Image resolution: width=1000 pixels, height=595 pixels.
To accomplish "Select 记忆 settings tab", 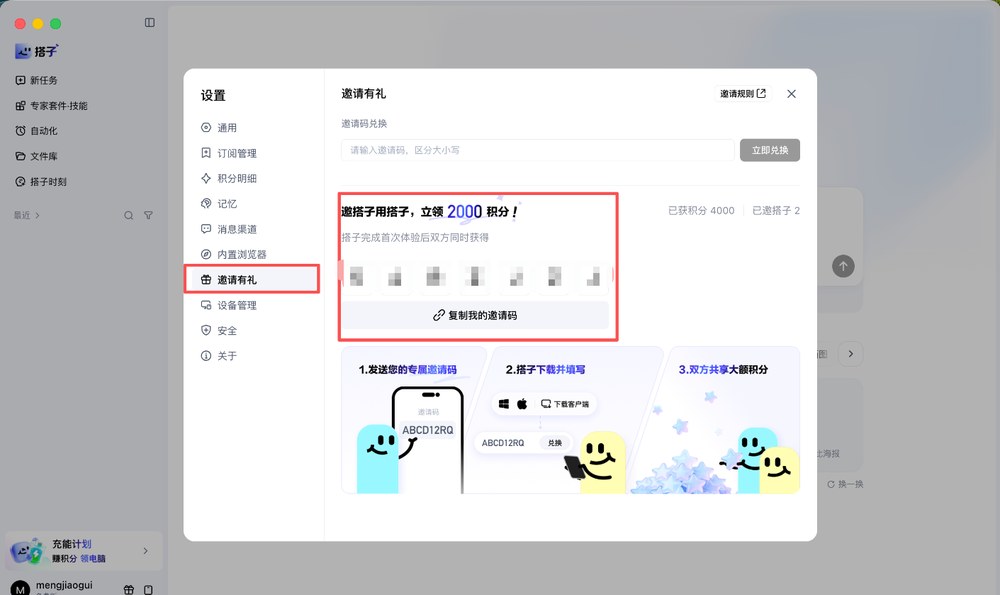I will coord(252,203).
